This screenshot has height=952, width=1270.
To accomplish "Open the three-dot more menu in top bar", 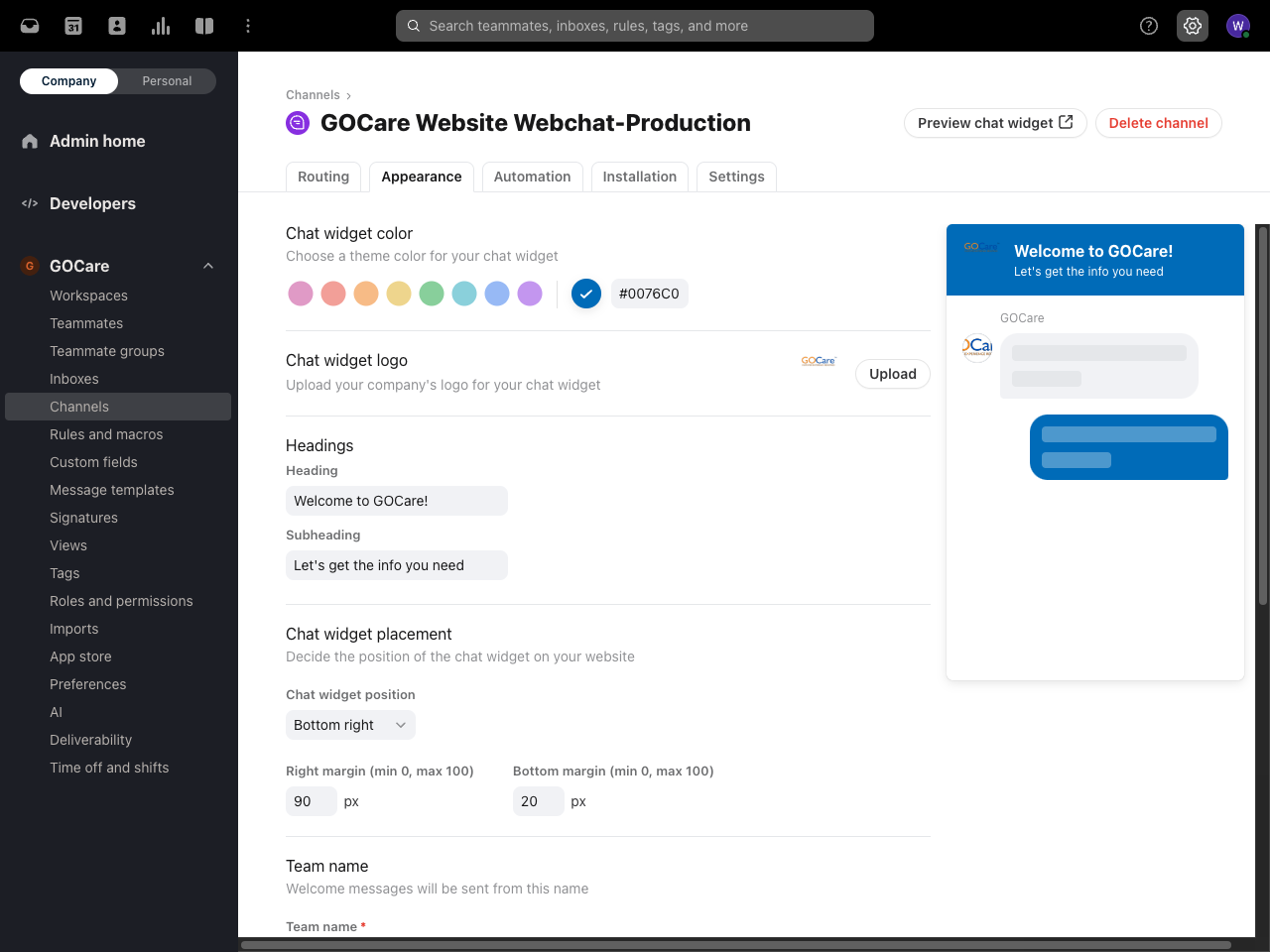I will [248, 26].
